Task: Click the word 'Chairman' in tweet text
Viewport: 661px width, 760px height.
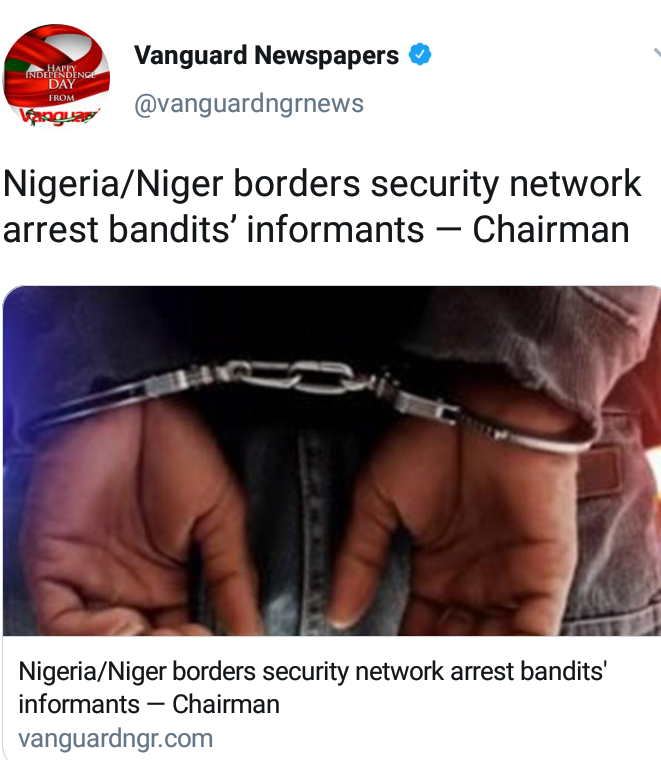Action: pyautogui.click(x=551, y=229)
